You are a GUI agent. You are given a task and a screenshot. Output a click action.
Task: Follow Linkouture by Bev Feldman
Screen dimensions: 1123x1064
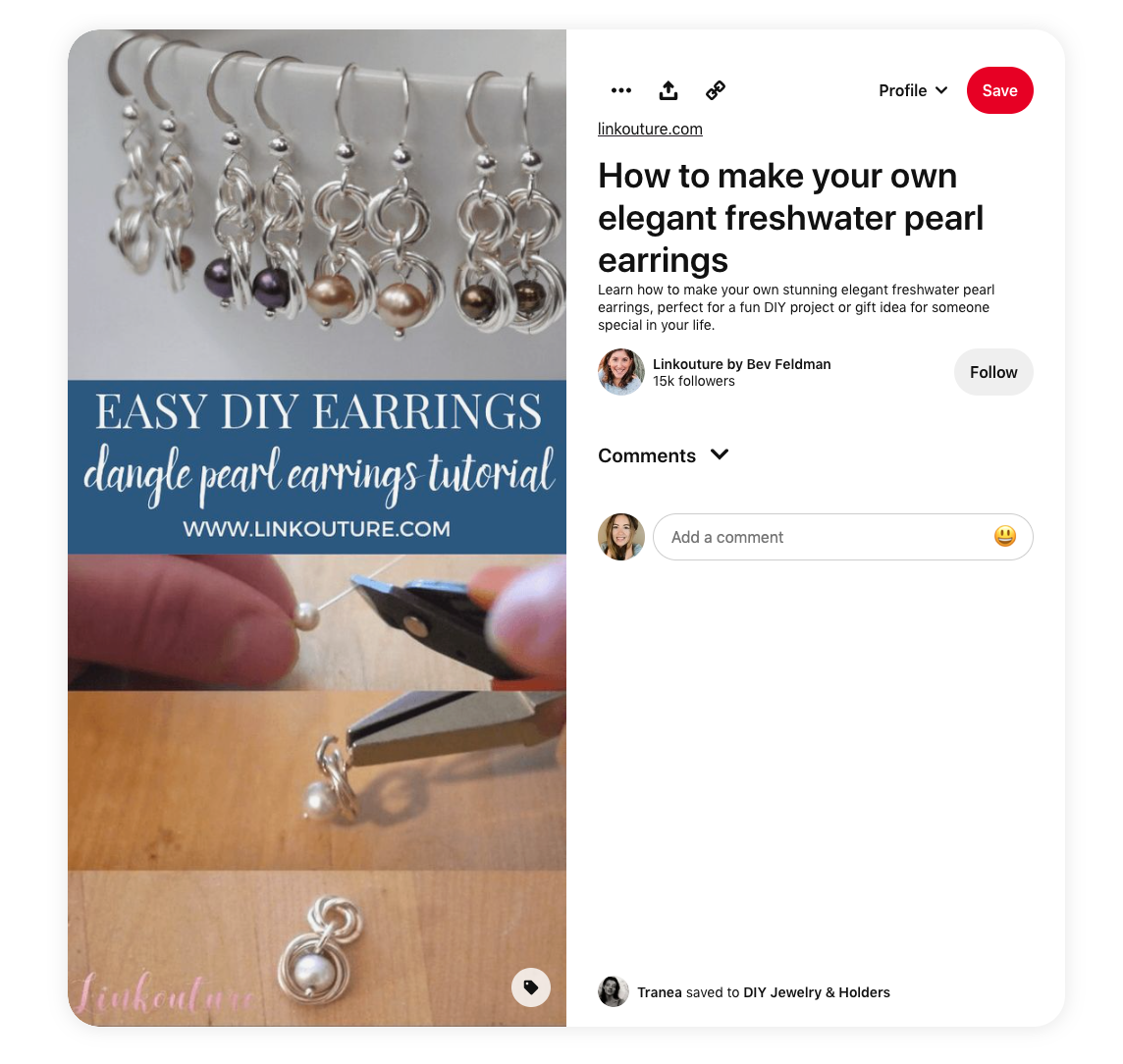point(993,372)
